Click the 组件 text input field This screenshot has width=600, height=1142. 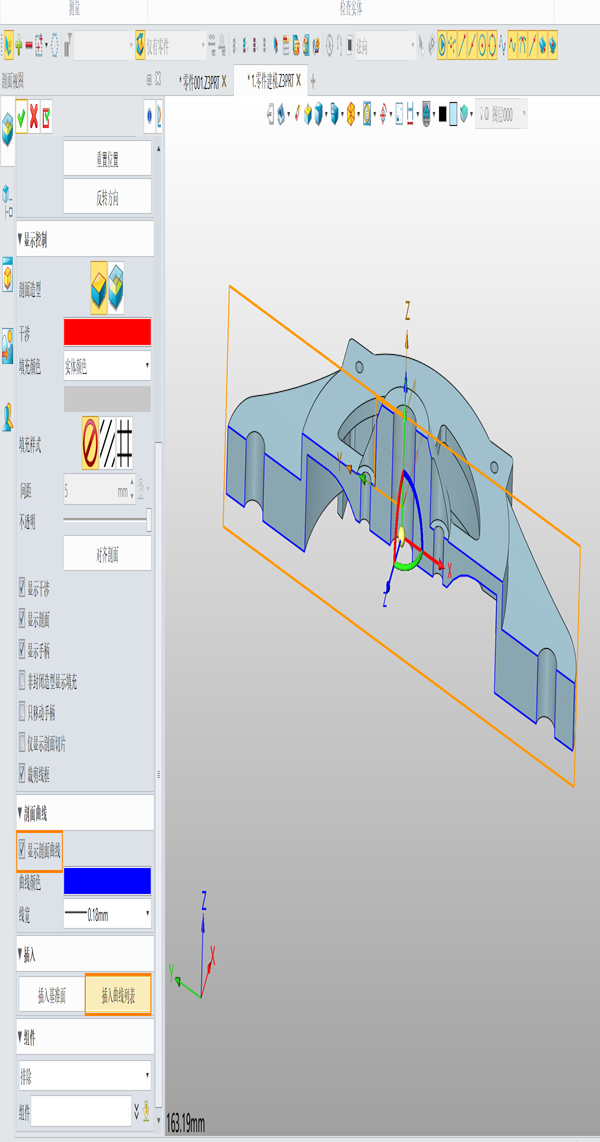81,1111
